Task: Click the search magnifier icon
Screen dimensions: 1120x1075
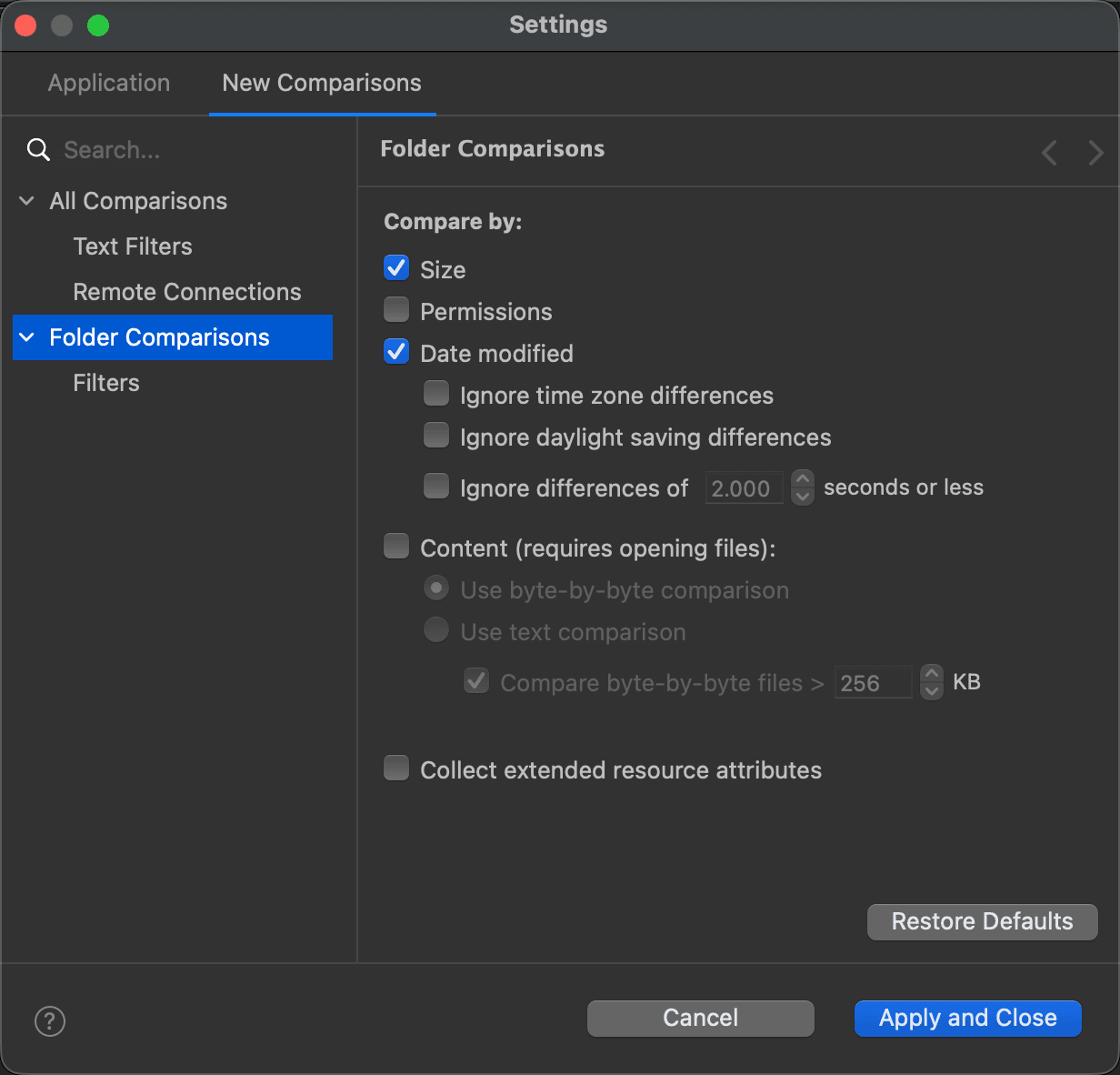Action: [38, 150]
